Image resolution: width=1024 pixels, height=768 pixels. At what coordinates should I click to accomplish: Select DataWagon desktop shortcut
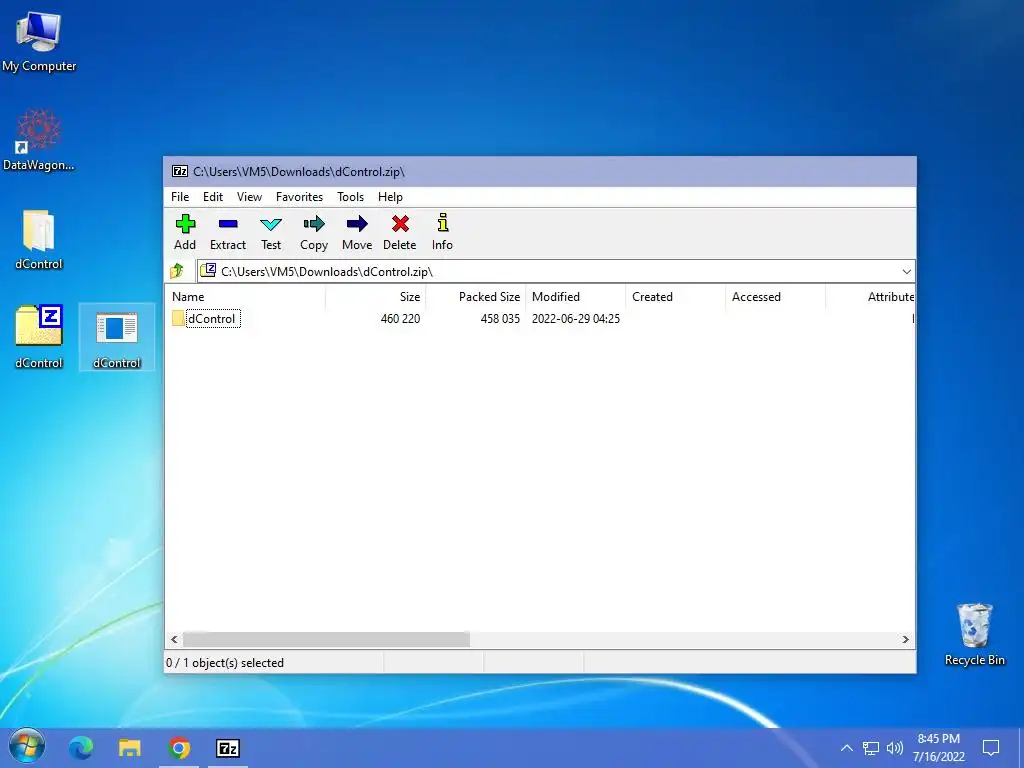click(39, 140)
